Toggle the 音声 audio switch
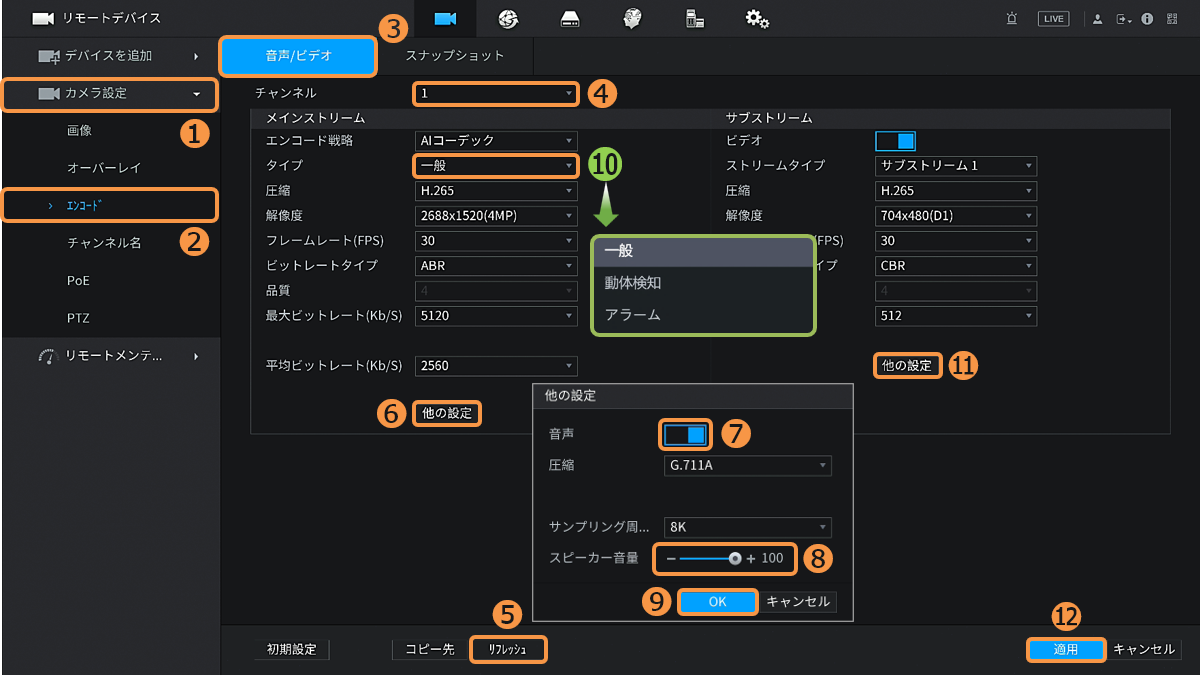The image size is (1200, 675). point(686,434)
